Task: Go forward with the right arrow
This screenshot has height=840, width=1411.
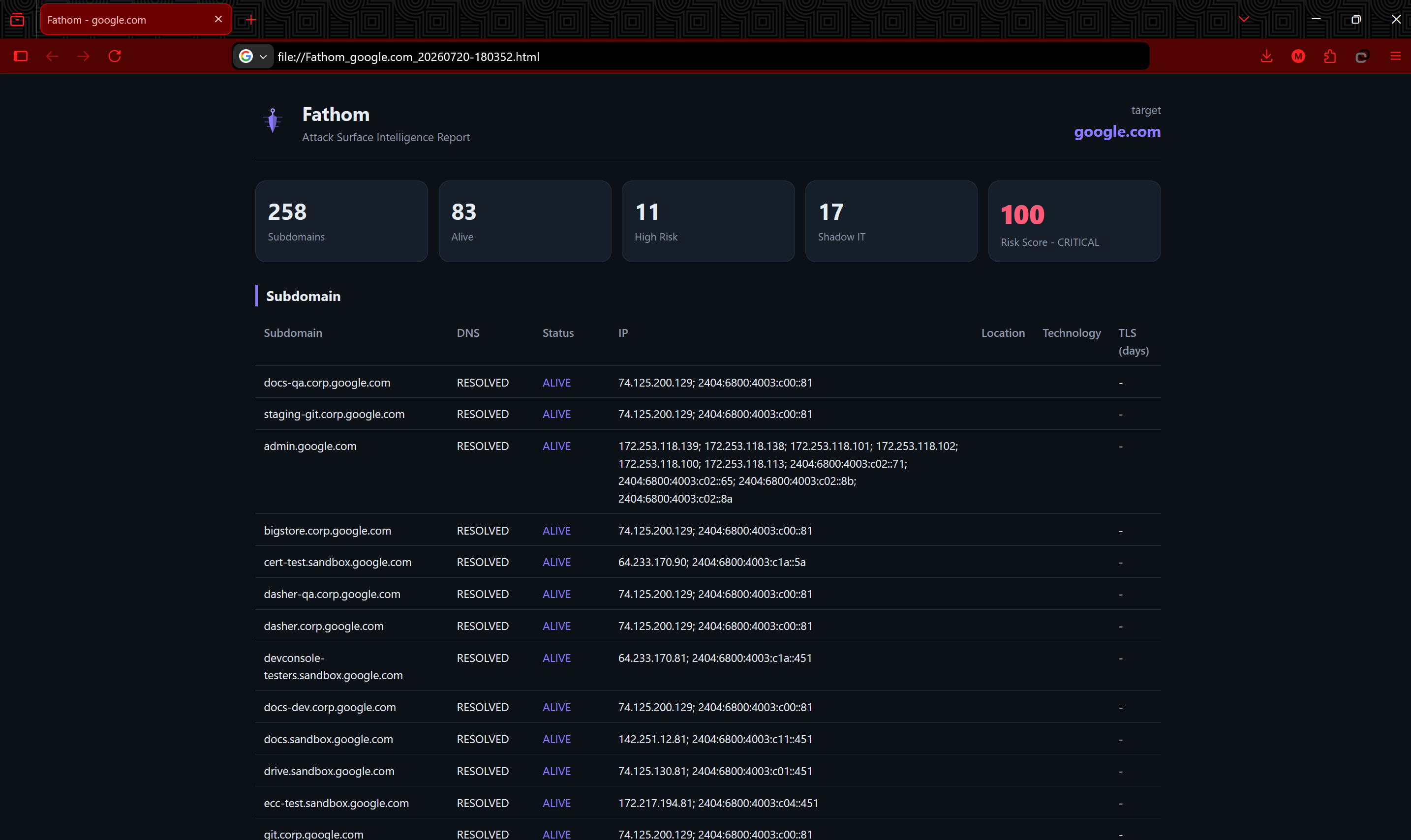Action: 83,56
